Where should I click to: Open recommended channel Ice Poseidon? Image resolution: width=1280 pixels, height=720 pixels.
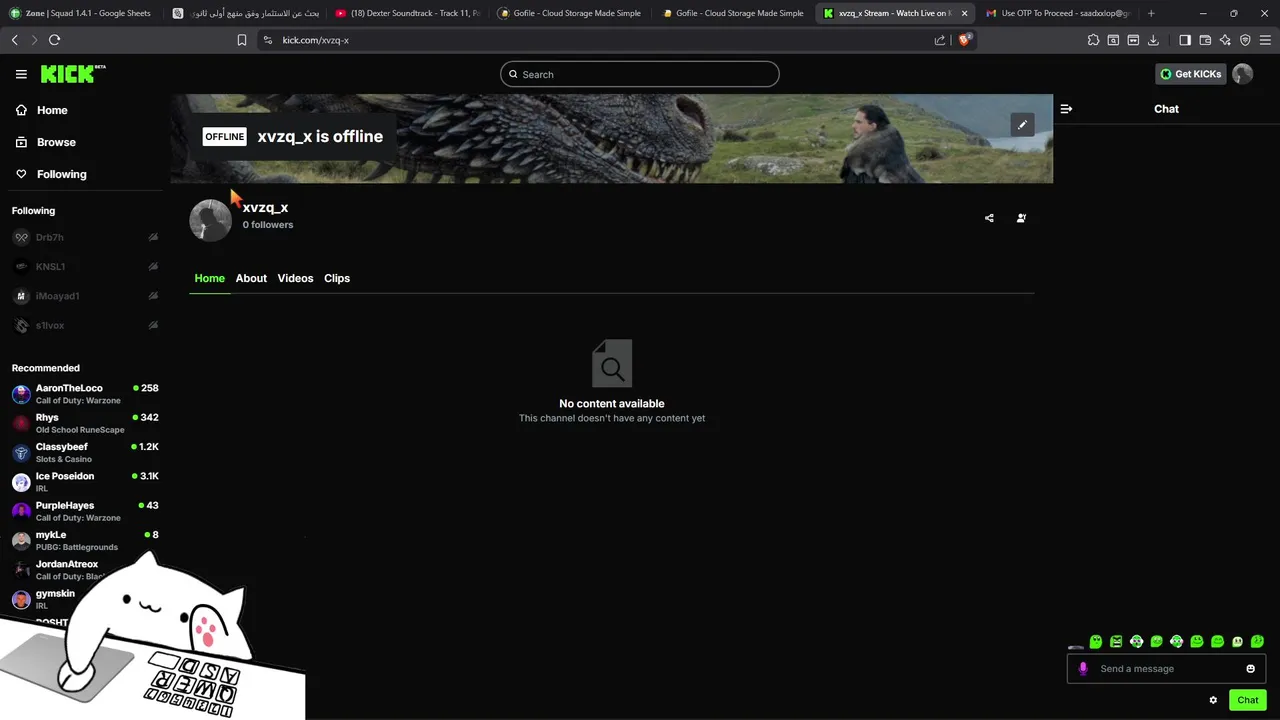pyautogui.click(x=84, y=482)
